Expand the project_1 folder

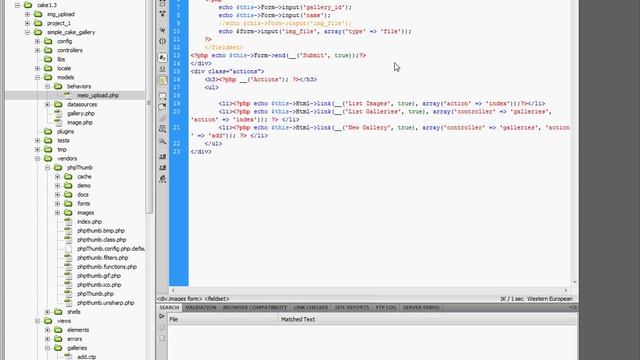click(x=27, y=23)
